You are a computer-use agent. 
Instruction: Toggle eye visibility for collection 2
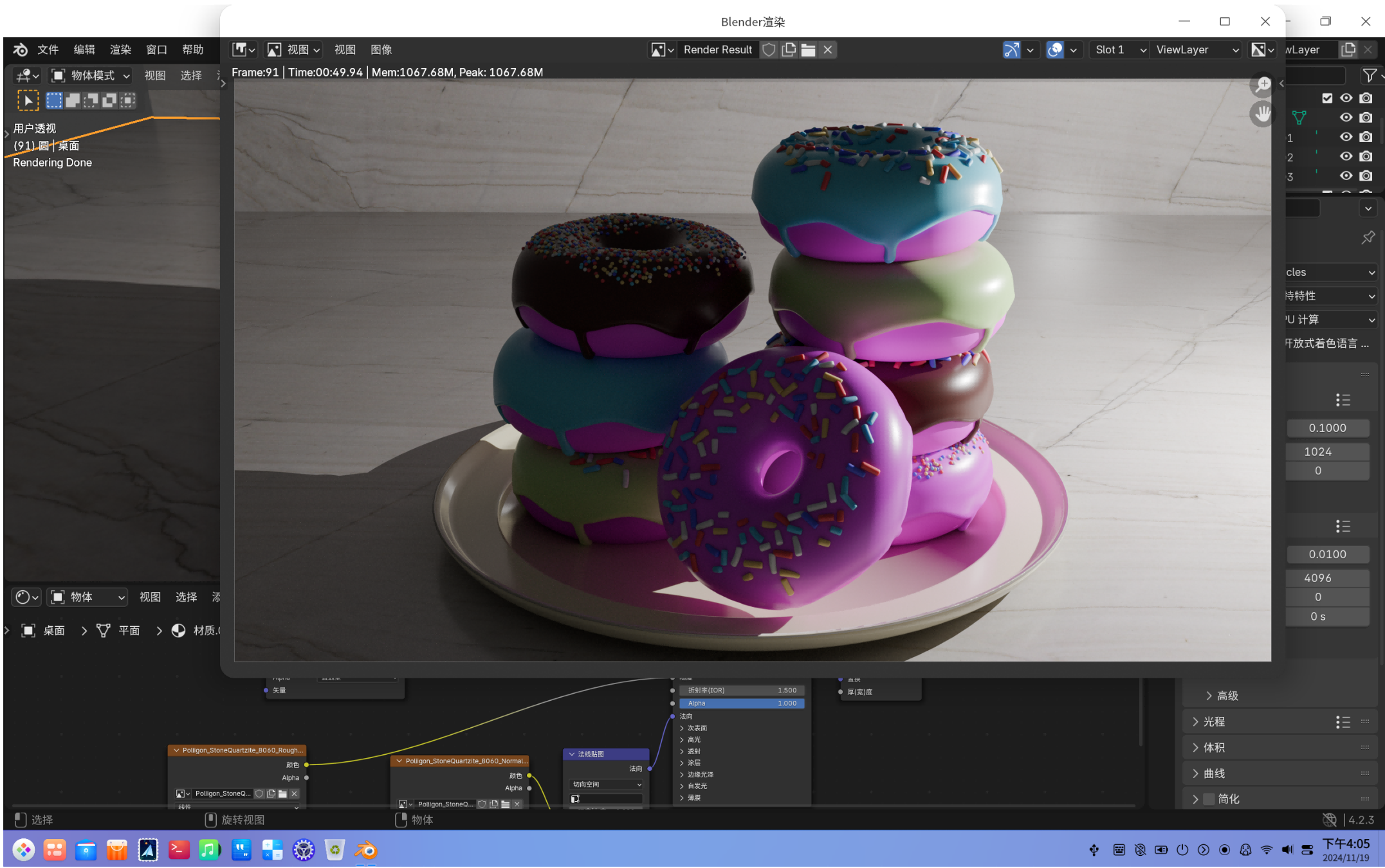pos(1346,156)
